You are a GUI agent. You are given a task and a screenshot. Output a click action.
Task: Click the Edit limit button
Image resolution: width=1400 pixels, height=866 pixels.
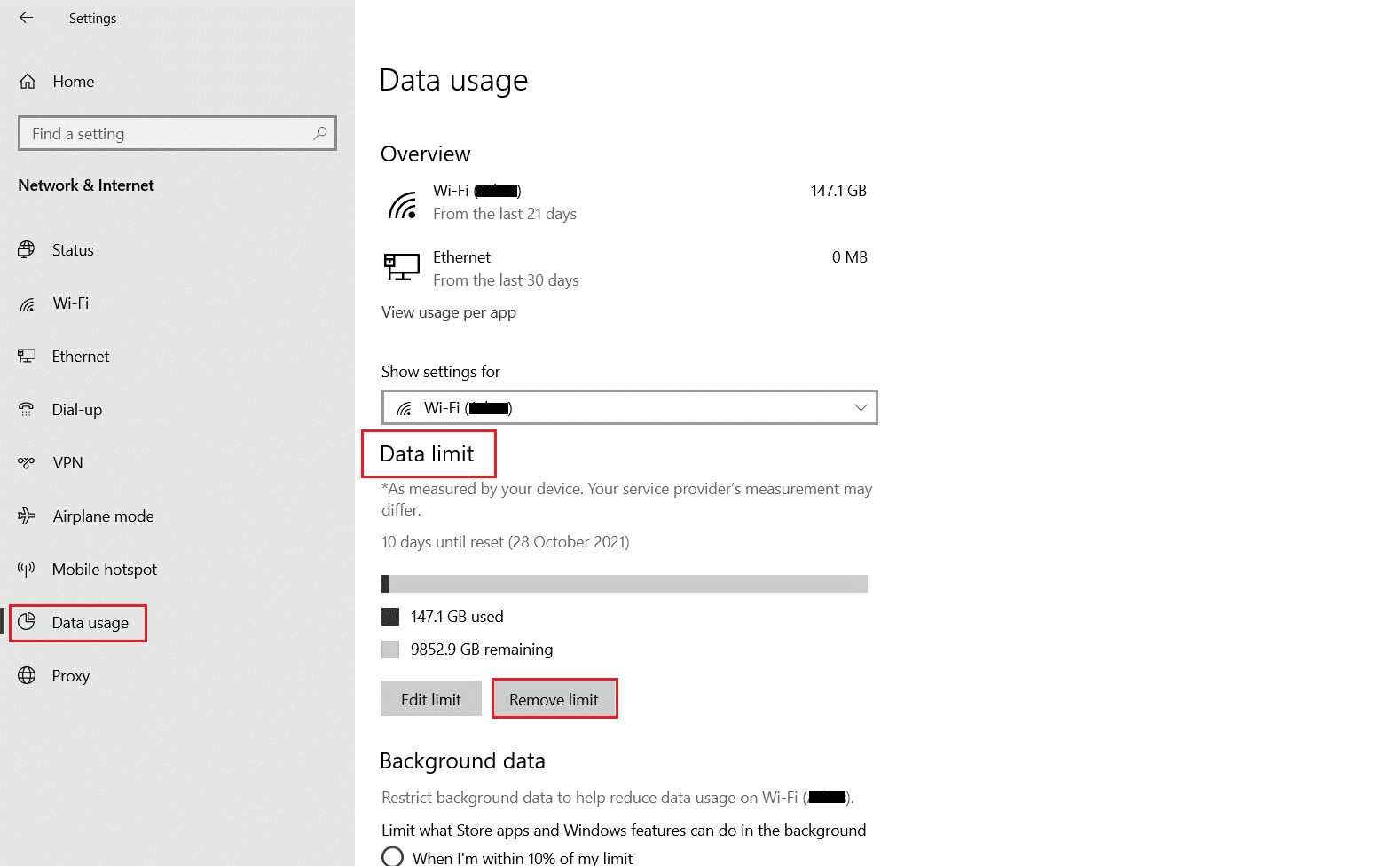click(x=431, y=698)
